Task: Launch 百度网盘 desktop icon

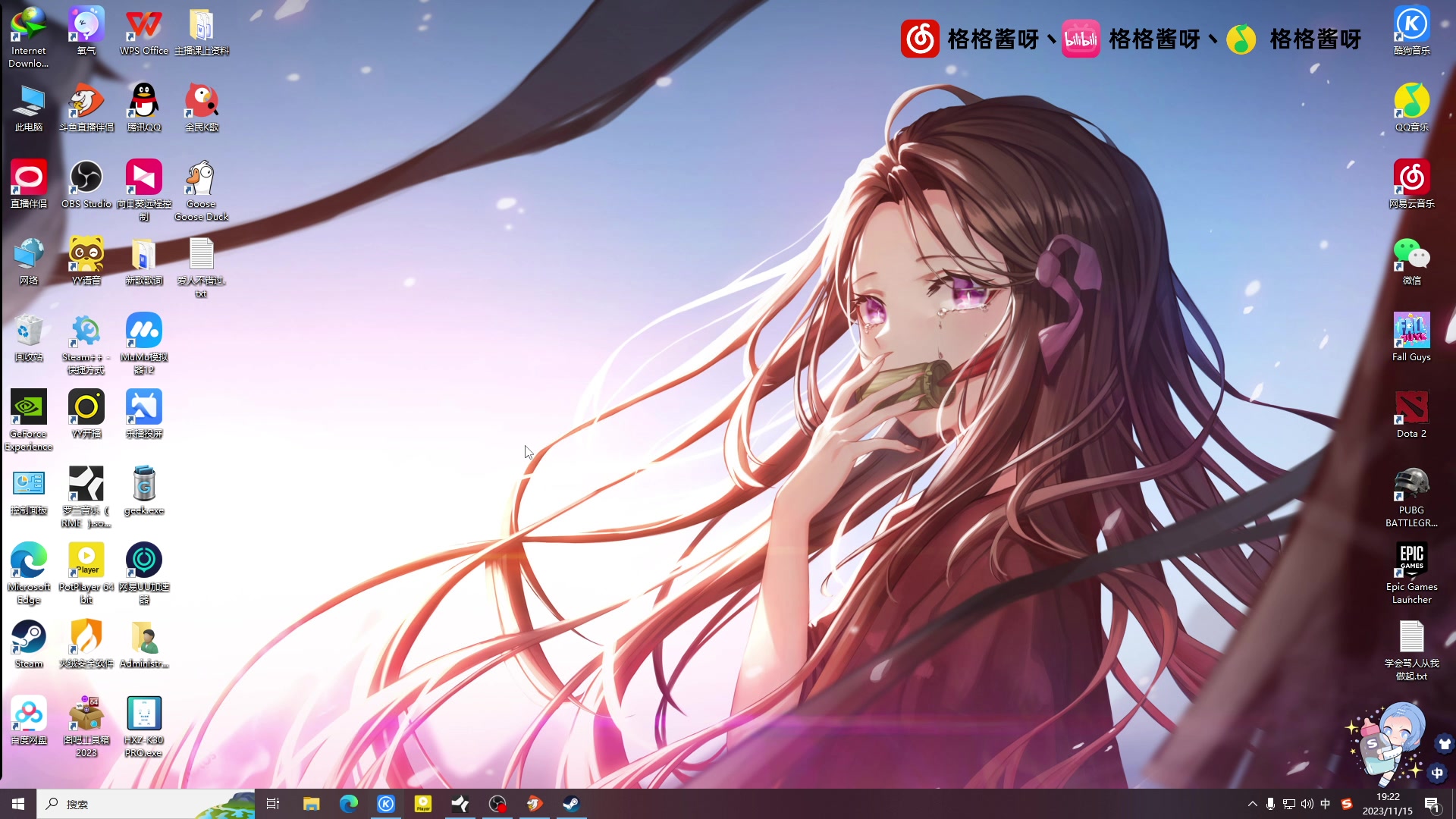Action: click(x=29, y=720)
